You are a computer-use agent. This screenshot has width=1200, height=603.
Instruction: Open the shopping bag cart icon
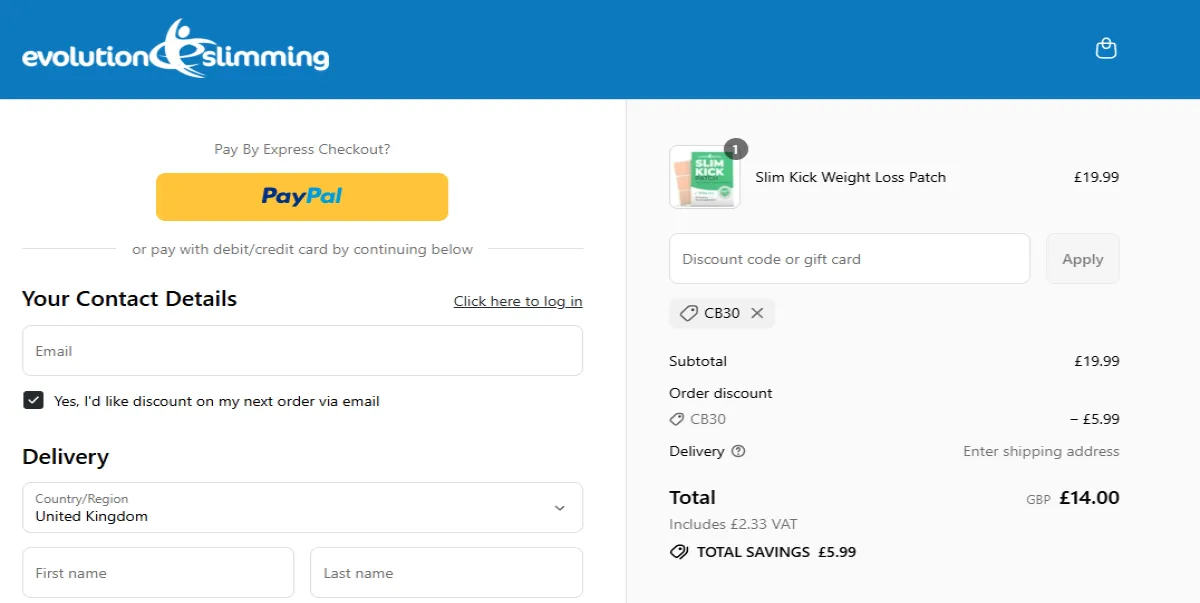pyautogui.click(x=1106, y=48)
